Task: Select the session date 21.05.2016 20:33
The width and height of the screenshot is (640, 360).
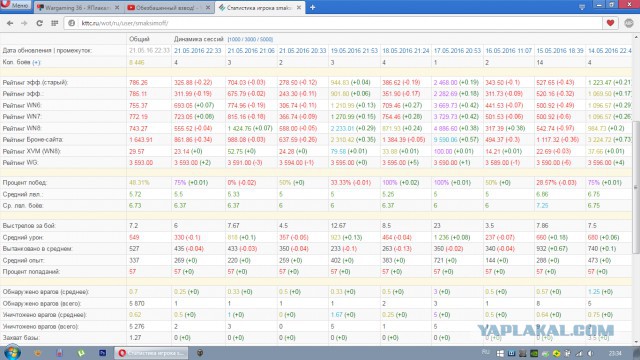Action: (x=302, y=51)
